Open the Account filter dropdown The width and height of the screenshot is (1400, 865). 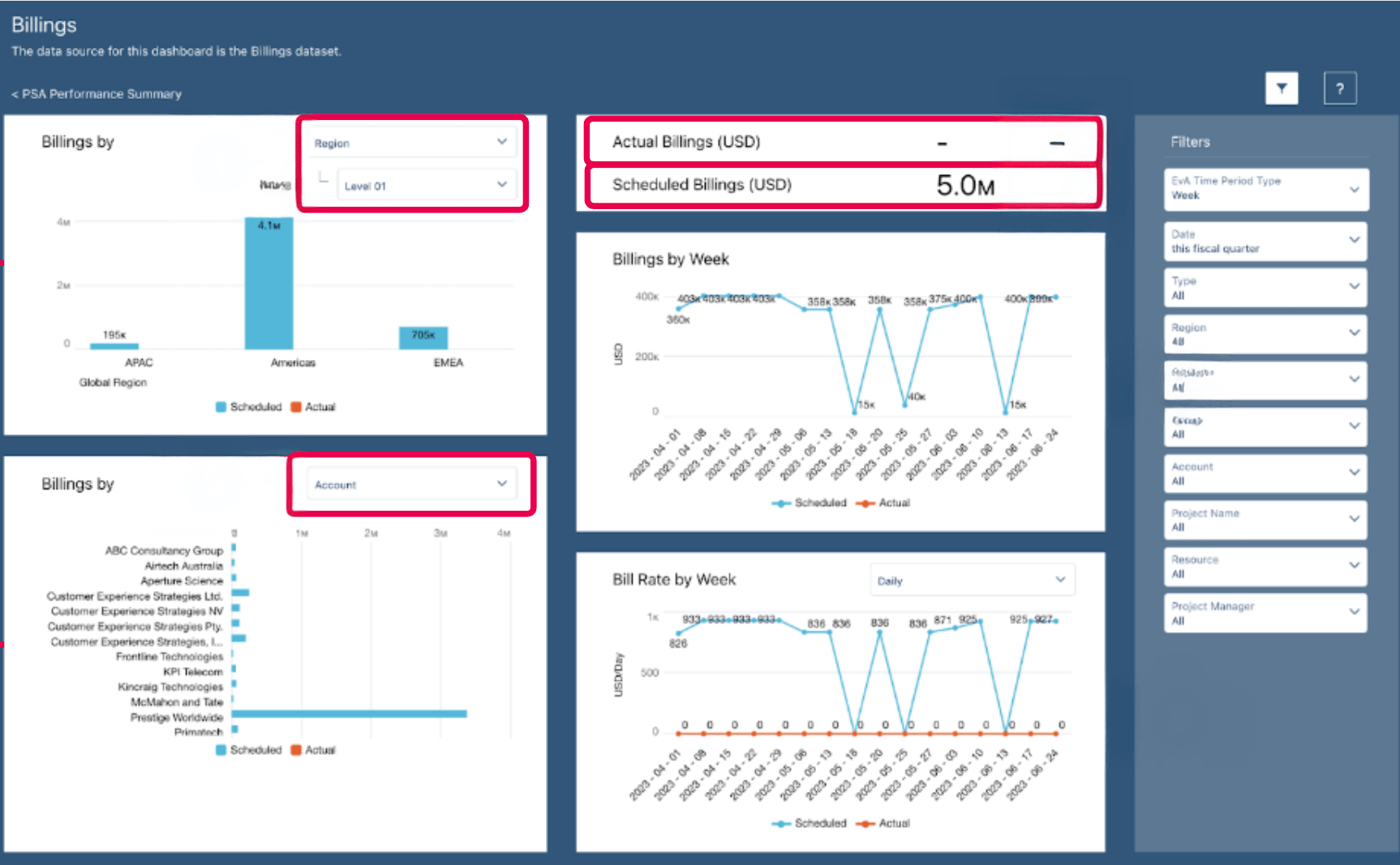(1265, 473)
